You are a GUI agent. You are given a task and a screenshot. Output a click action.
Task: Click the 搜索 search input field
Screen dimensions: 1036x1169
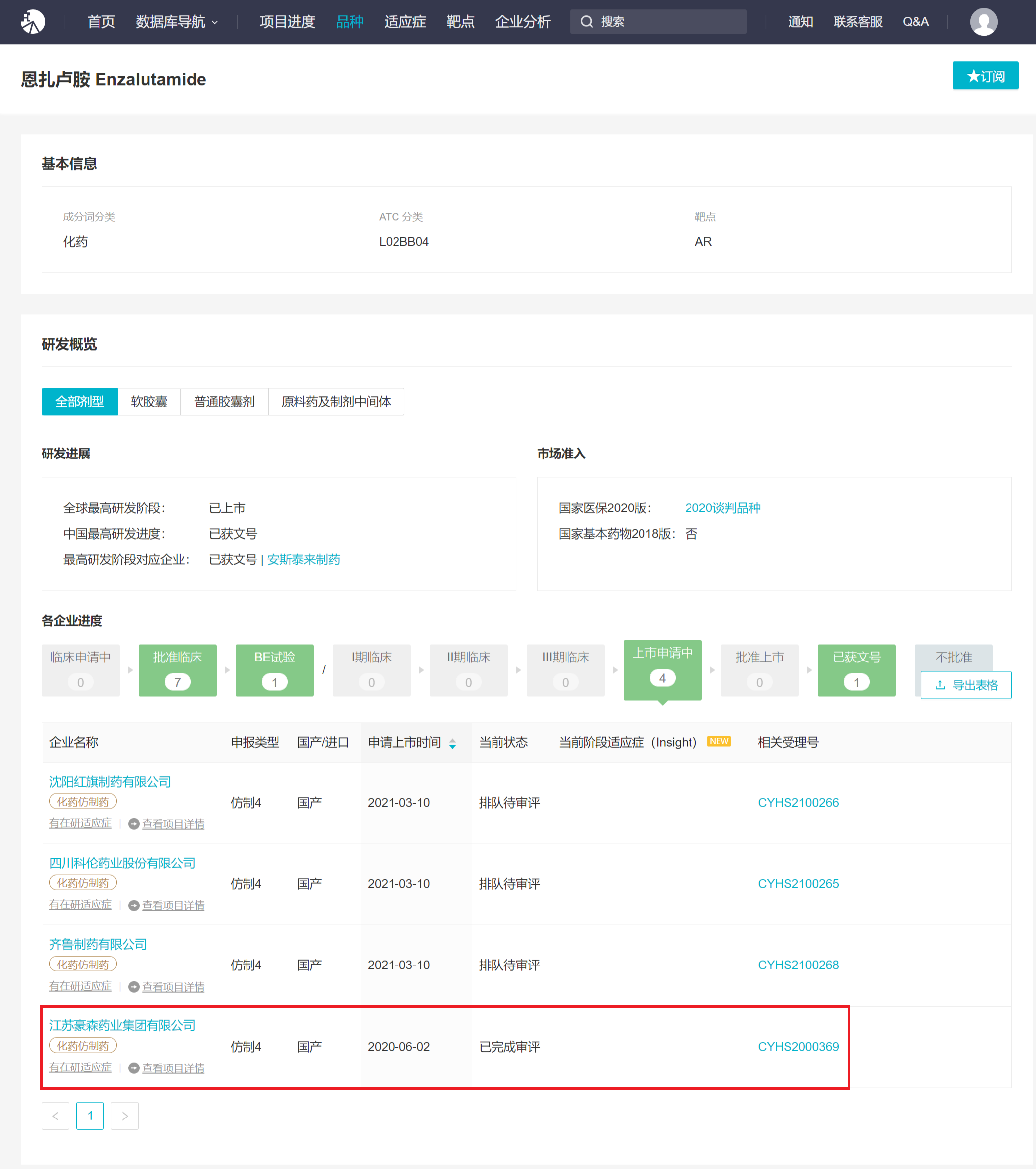point(658,22)
